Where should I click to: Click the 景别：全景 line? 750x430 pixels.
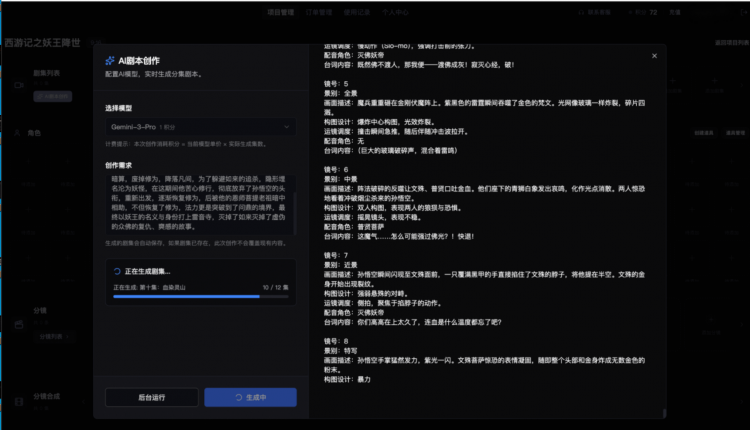[341, 93]
